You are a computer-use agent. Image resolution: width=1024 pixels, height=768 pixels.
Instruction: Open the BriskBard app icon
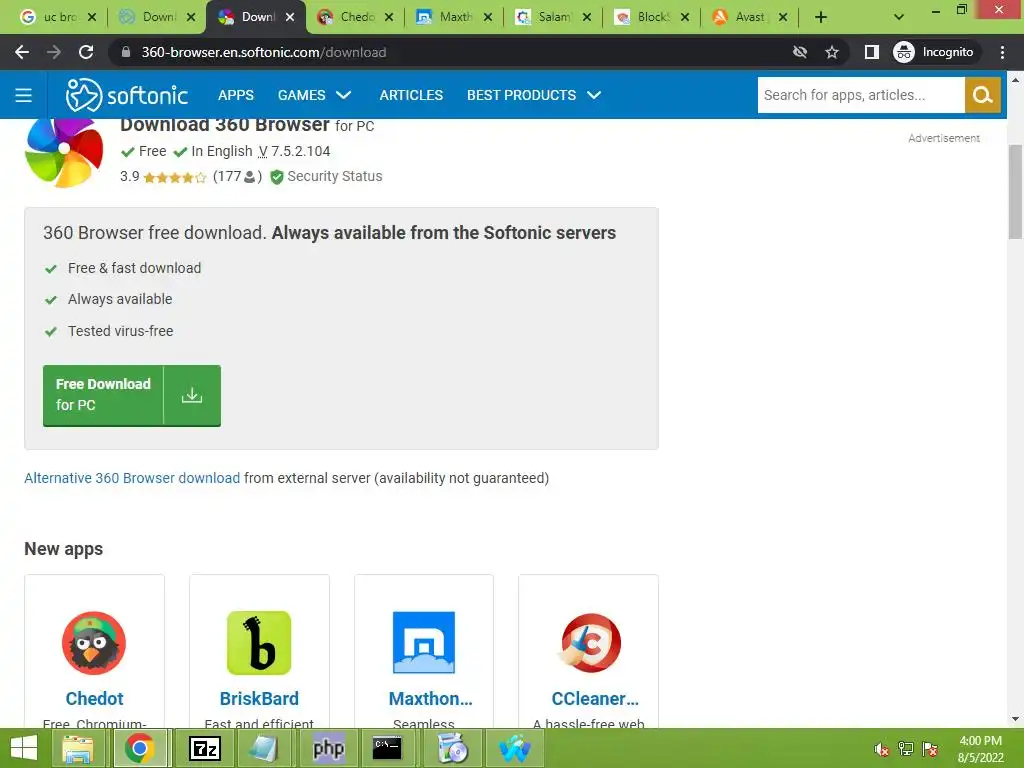point(259,643)
